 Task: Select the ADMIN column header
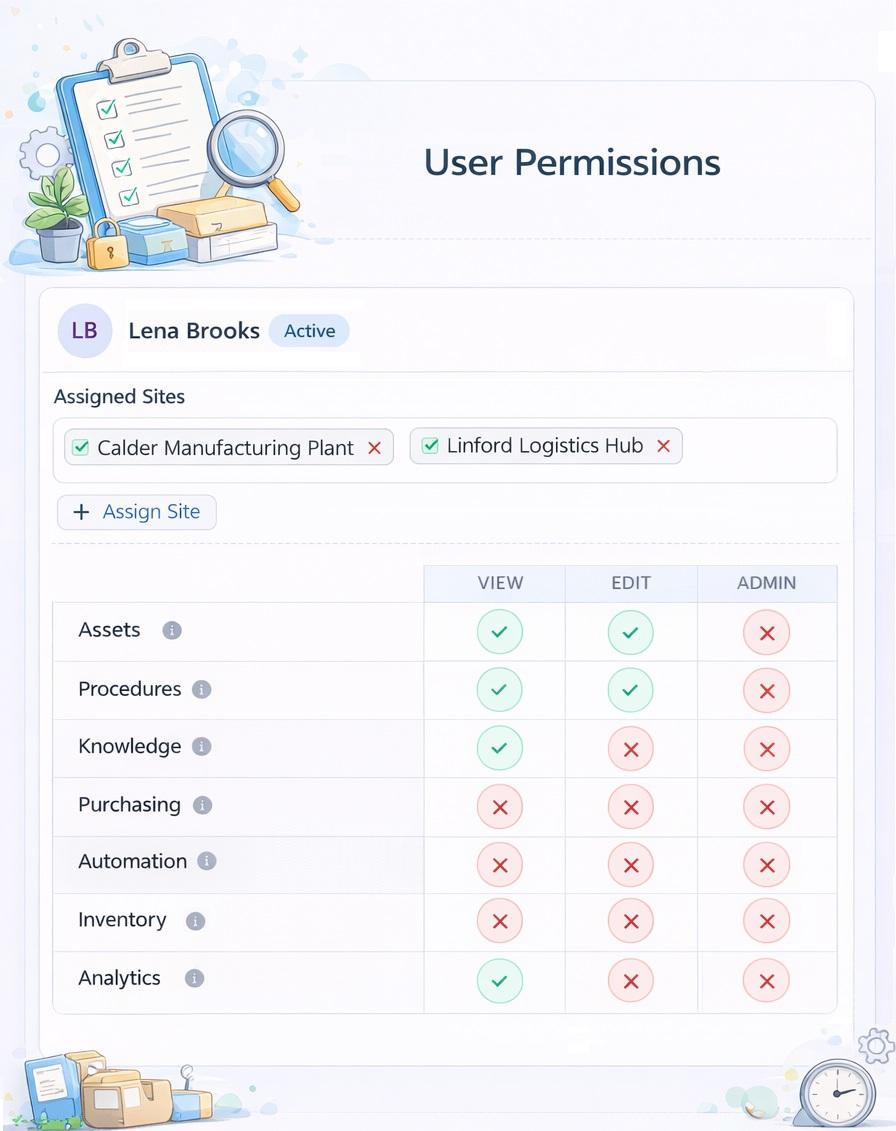766,583
